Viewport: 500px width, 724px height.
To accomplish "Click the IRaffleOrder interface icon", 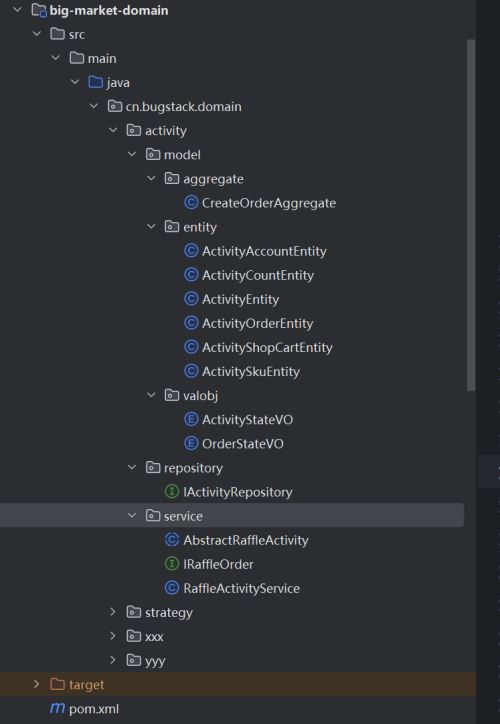I will coord(172,564).
